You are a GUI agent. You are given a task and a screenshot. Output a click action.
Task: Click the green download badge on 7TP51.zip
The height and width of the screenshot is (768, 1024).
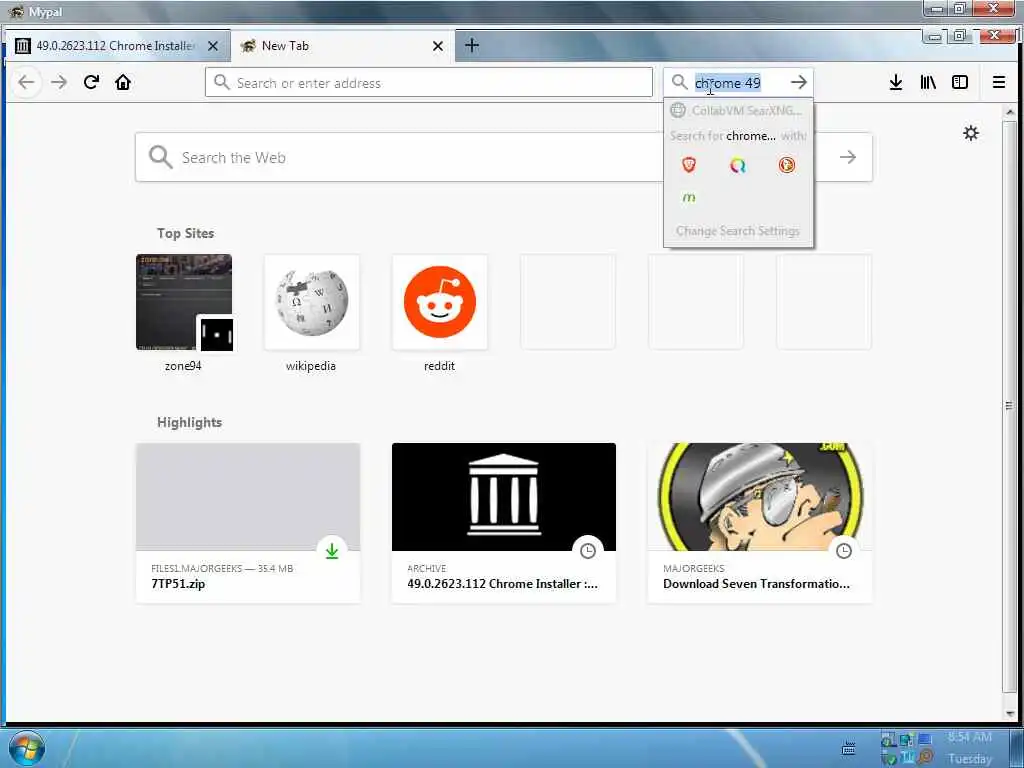(332, 551)
